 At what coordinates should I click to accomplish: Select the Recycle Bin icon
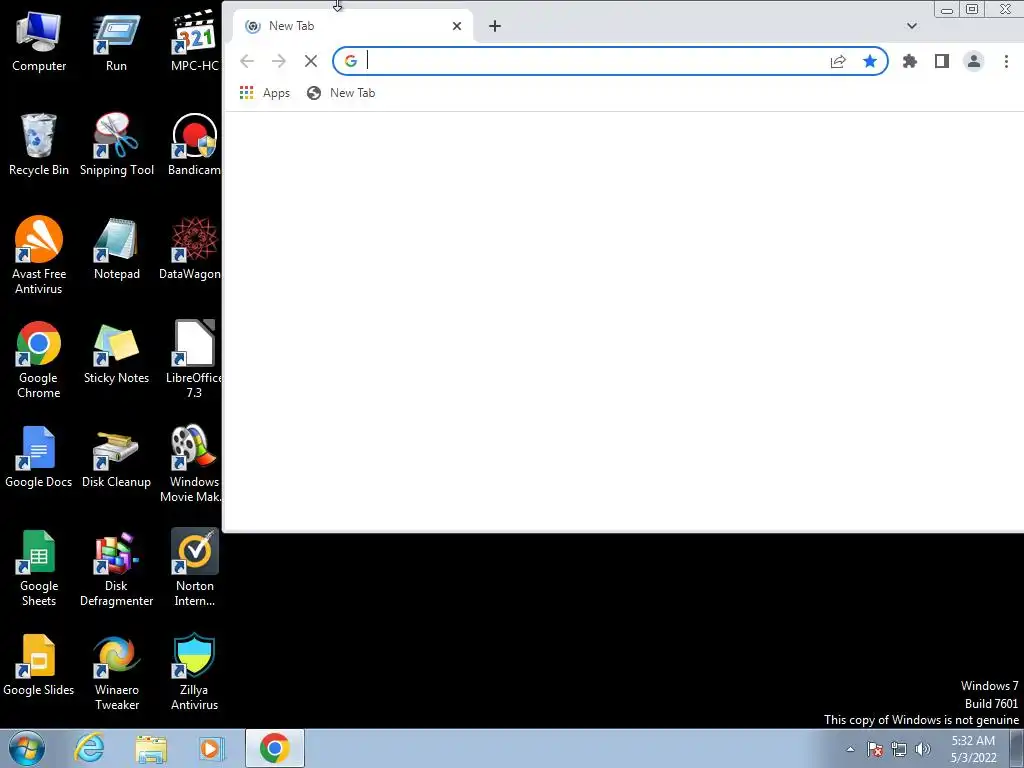coord(39,144)
